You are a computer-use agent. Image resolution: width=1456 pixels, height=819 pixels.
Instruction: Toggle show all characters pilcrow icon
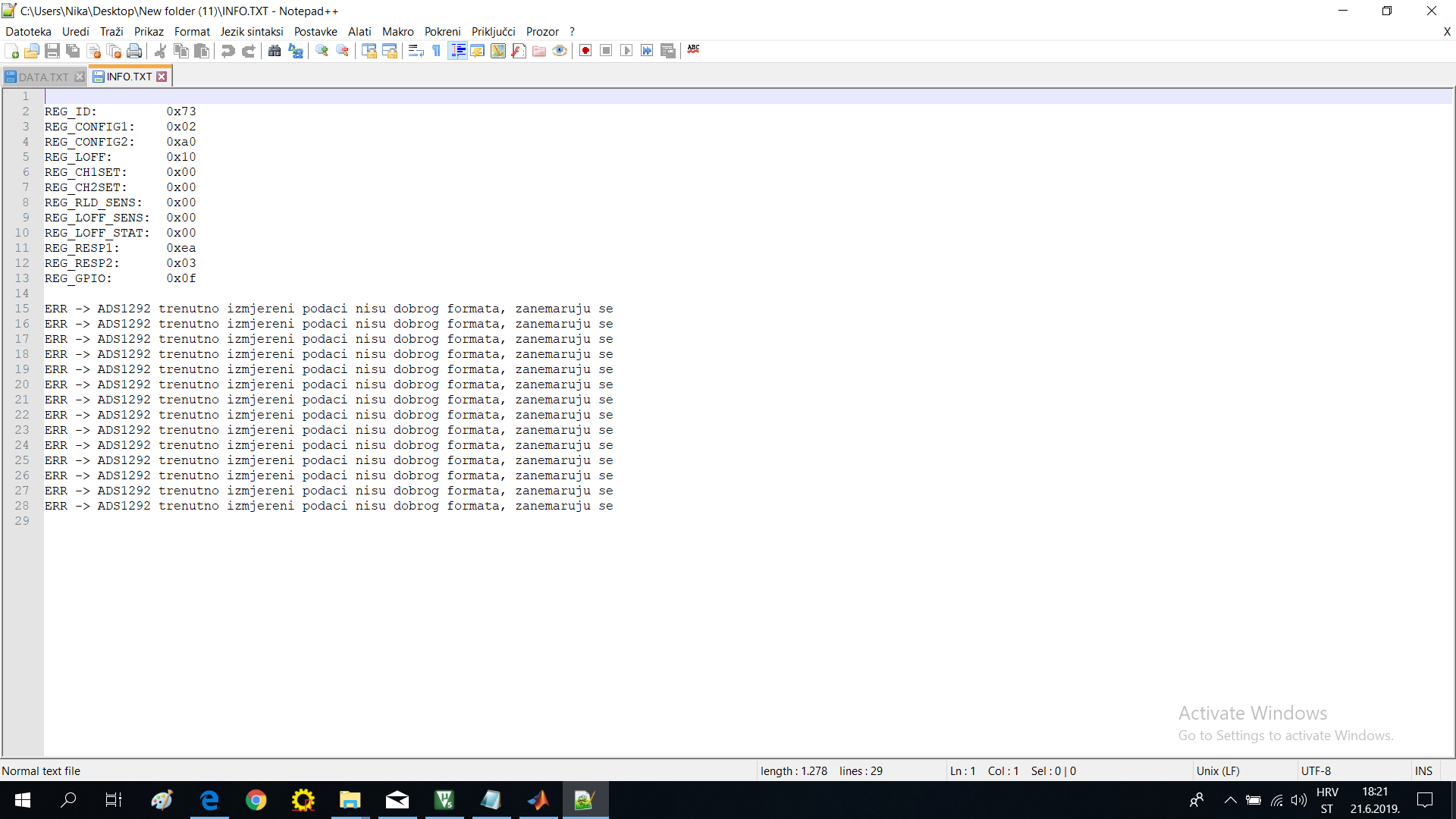(x=437, y=51)
